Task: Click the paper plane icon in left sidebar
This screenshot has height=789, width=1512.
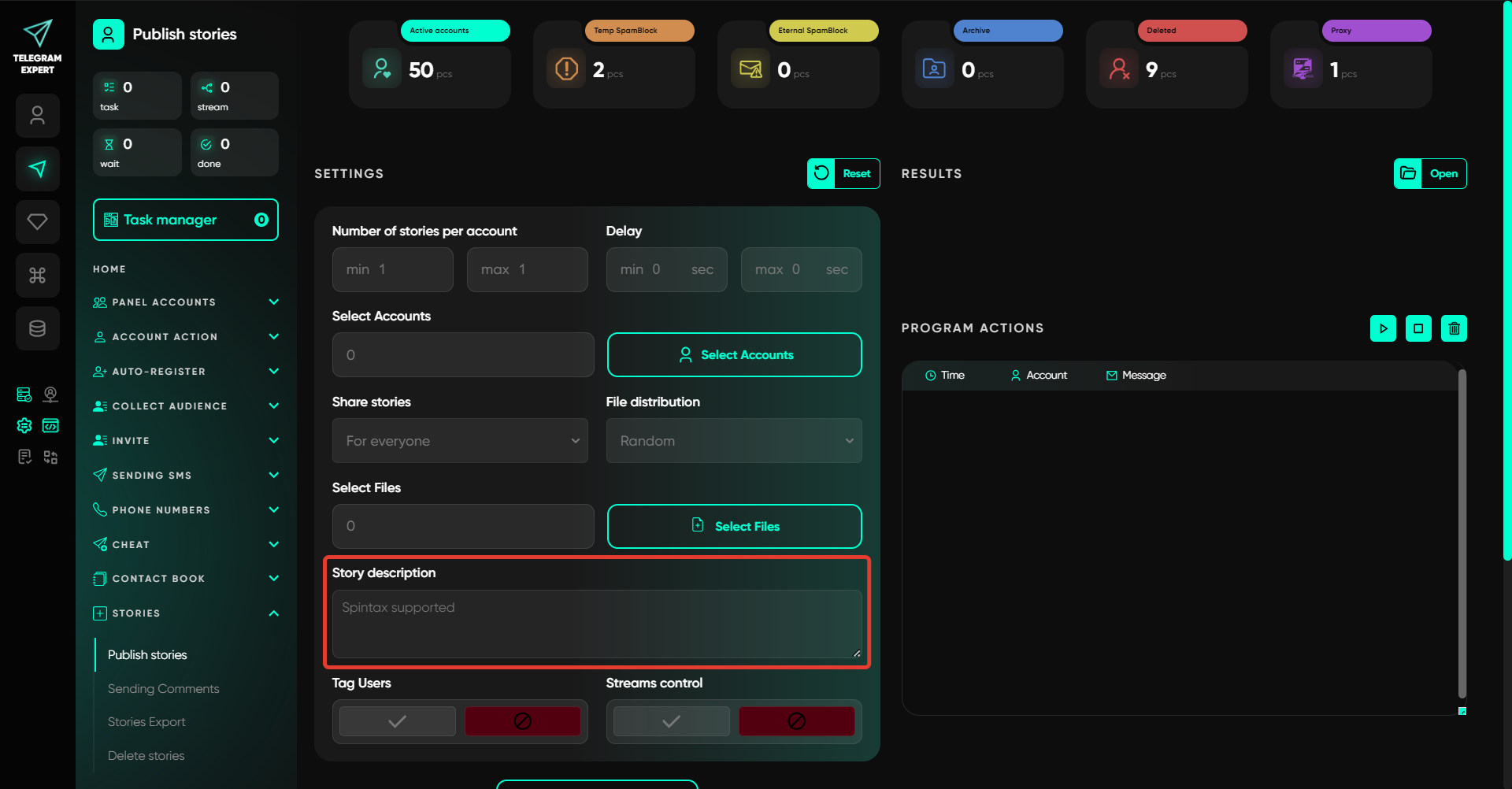Action: point(38,169)
